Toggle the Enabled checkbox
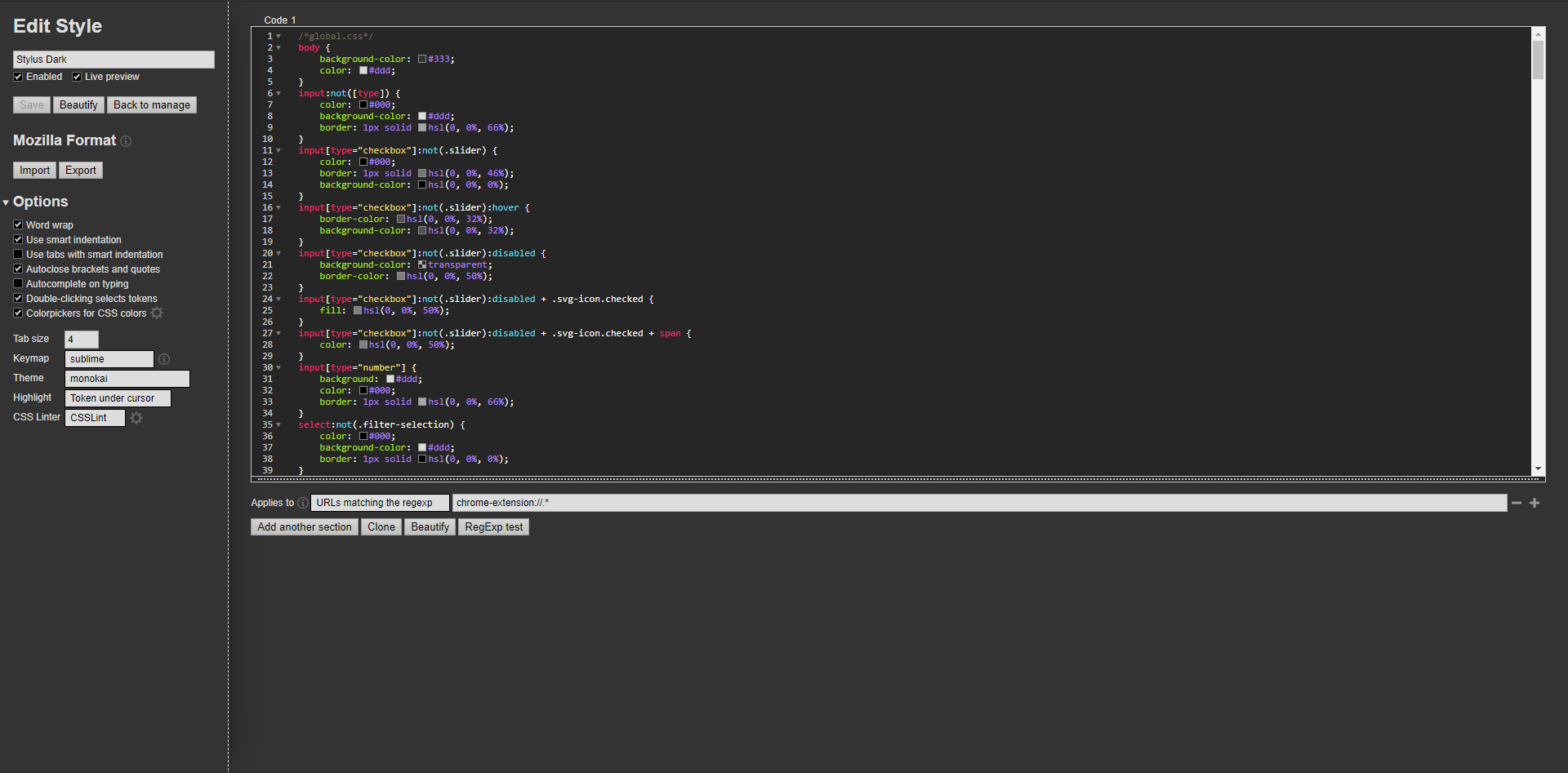 coord(18,77)
